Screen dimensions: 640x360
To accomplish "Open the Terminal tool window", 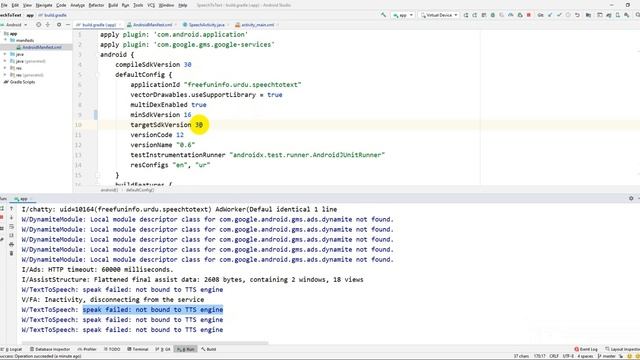I will pyautogui.click(x=138, y=349).
